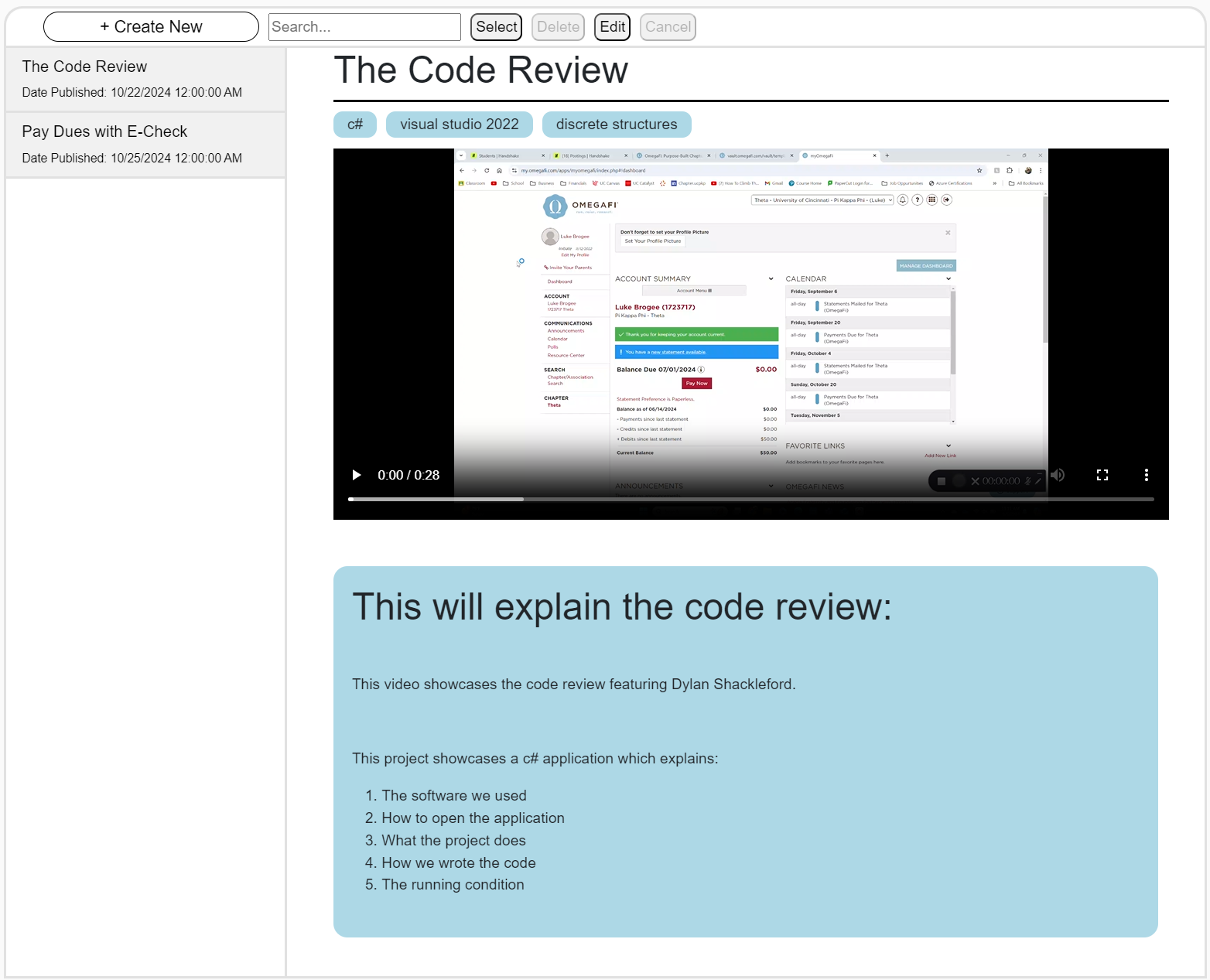Click the Delete button
Viewport: 1210px width, 980px height.
point(558,27)
